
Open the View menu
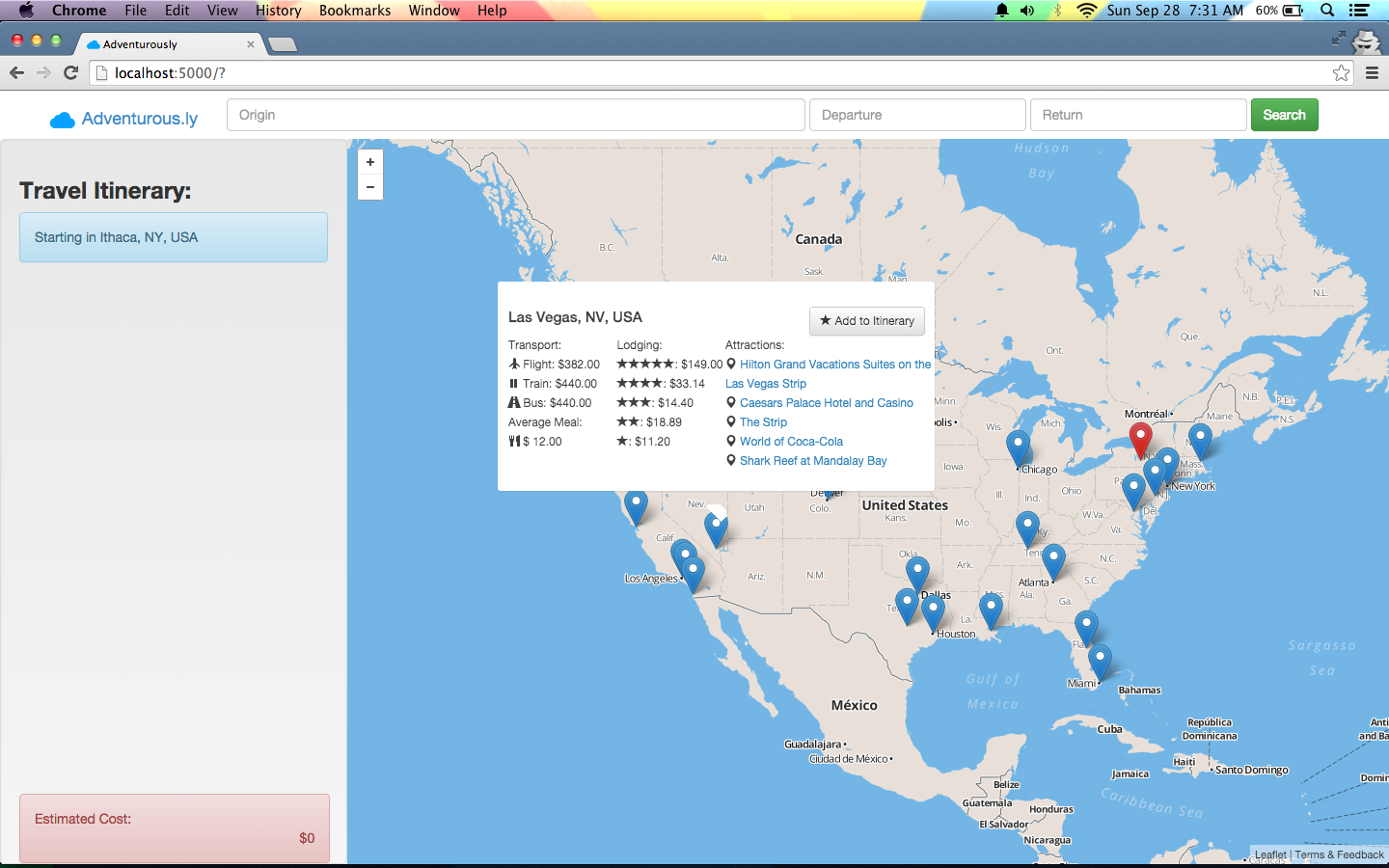(222, 11)
